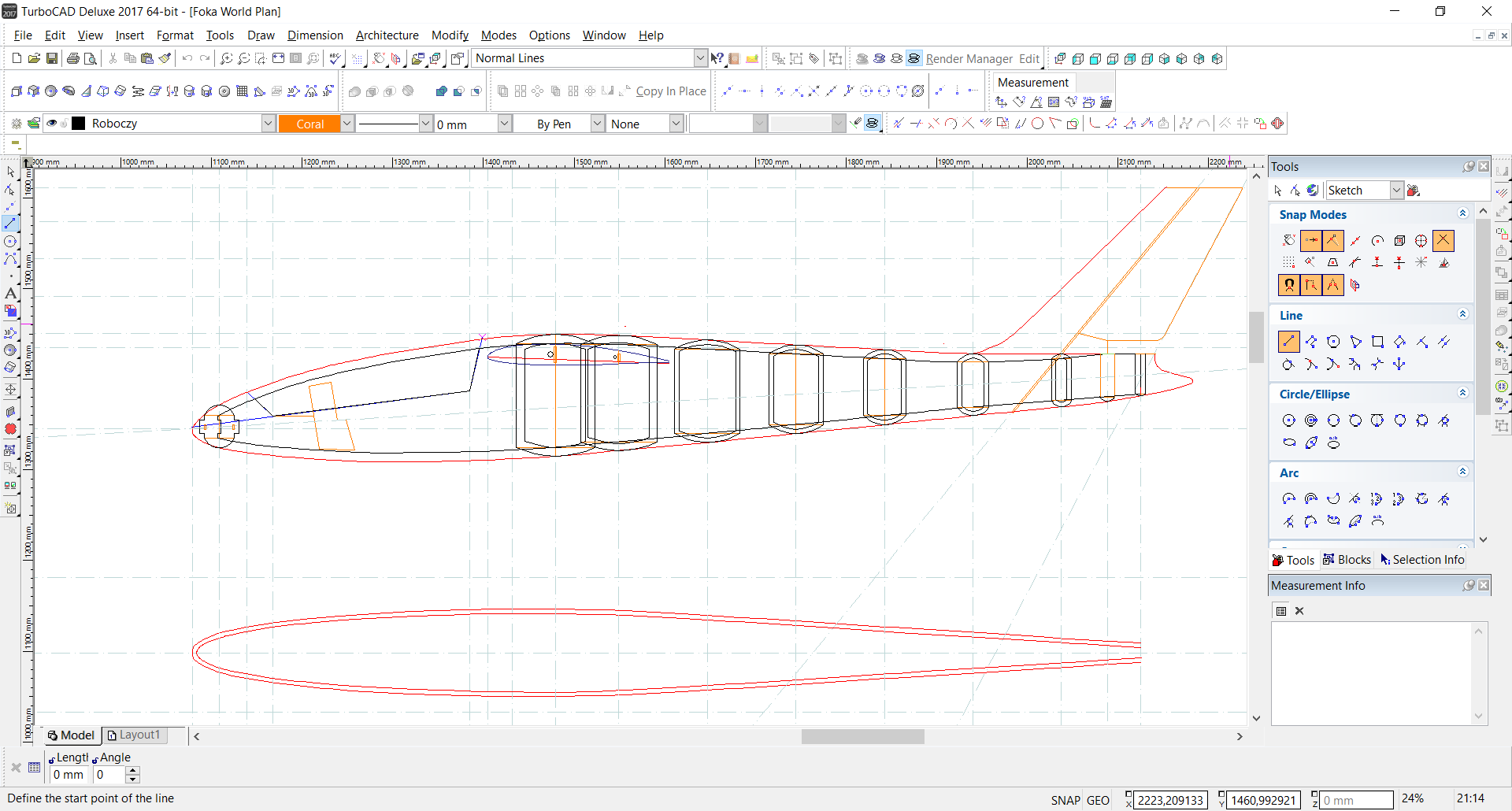Expand the Normal Lines style dropdown
Image resolution: width=1512 pixels, height=811 pixels.
click(x=700, y=58)
